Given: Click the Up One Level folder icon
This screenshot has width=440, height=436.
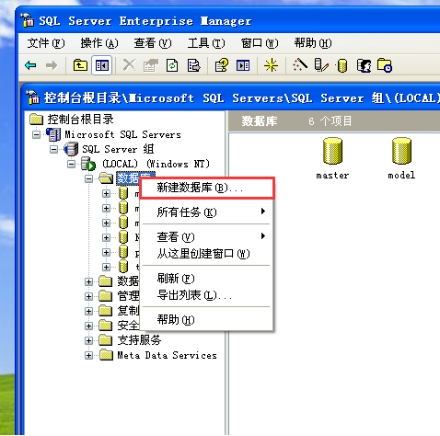Looking at the screenshot, I should 80,65.
